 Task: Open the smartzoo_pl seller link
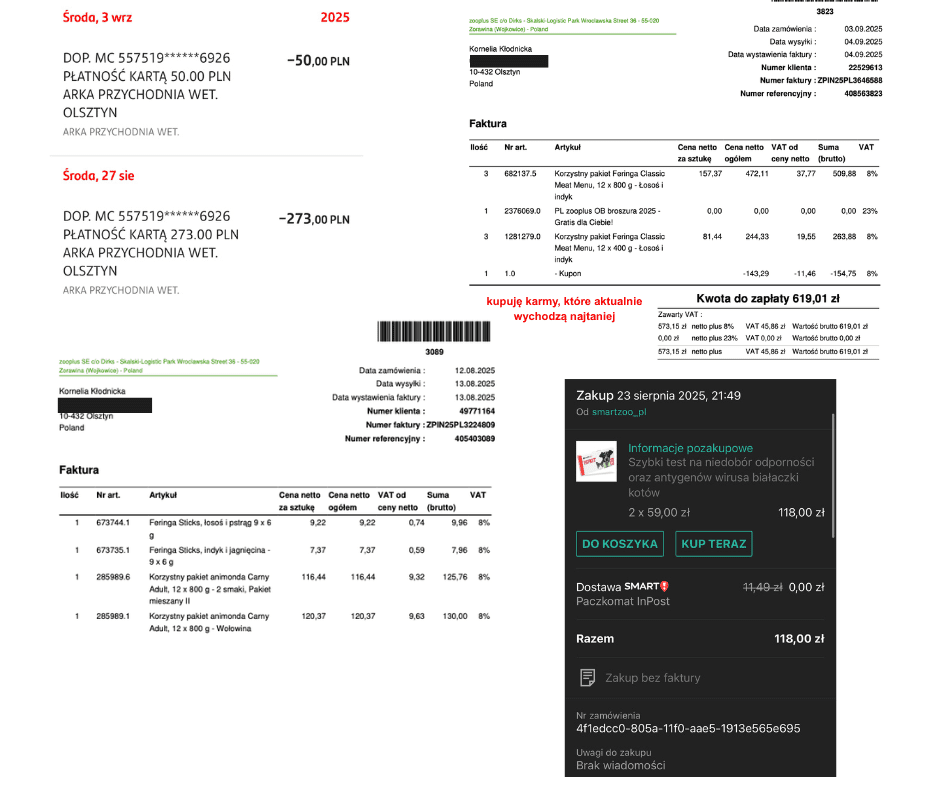619,412
